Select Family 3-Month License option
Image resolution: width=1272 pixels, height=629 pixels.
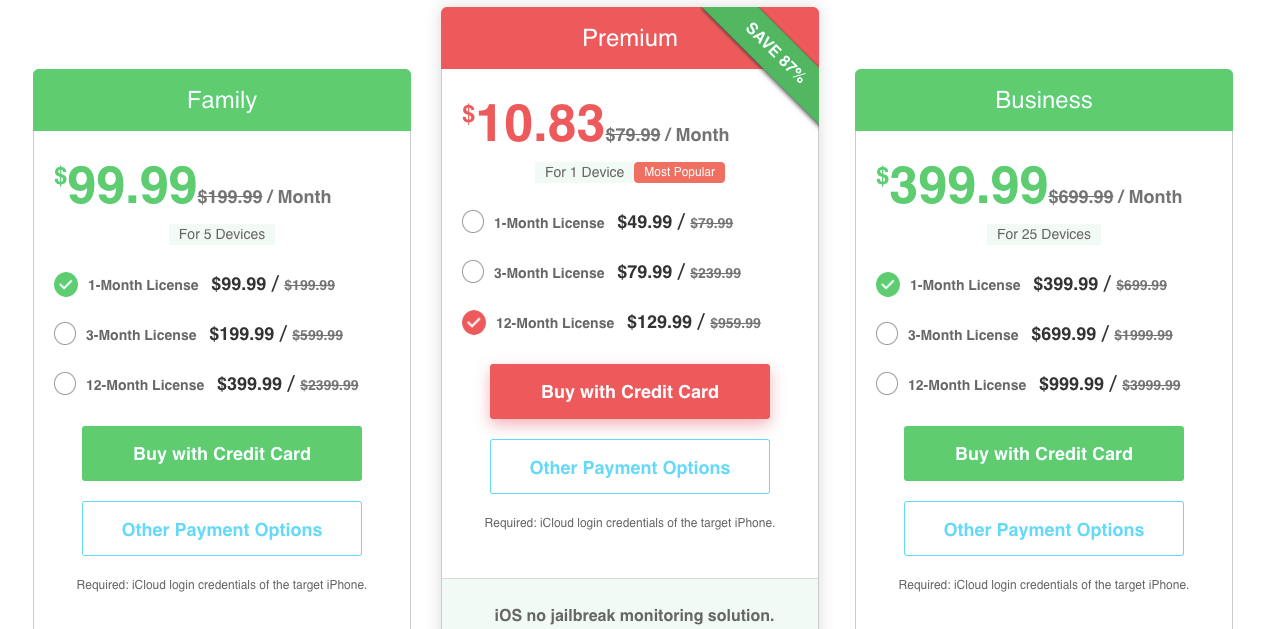point(65,334)
